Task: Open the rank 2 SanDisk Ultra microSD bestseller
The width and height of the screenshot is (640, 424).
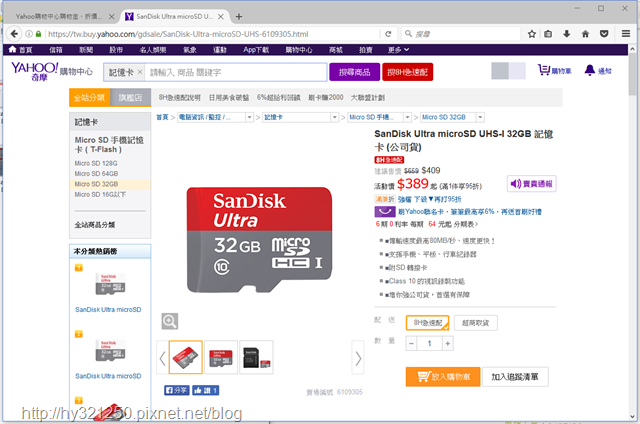Action: [x=108, y=376]
